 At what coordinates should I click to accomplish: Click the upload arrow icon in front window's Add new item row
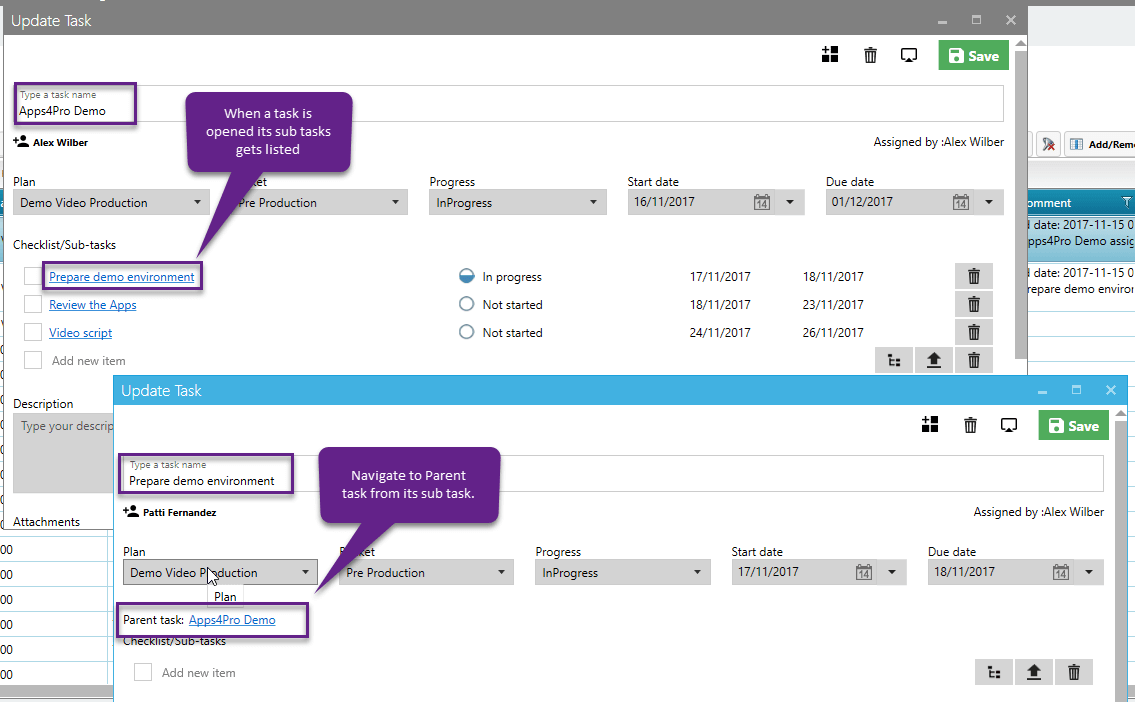pos(1034,673)
